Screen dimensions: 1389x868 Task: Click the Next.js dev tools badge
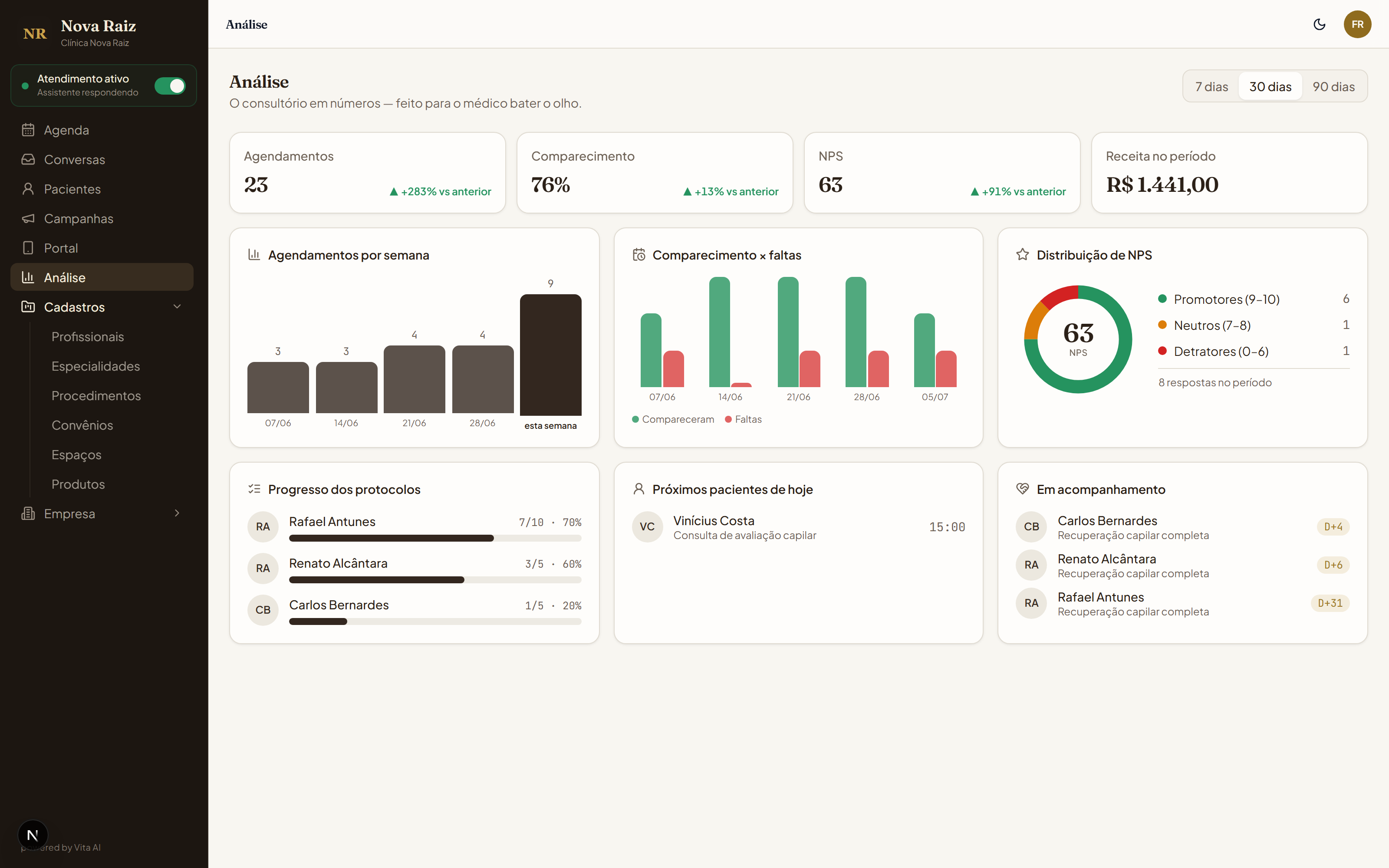point(33,835)
